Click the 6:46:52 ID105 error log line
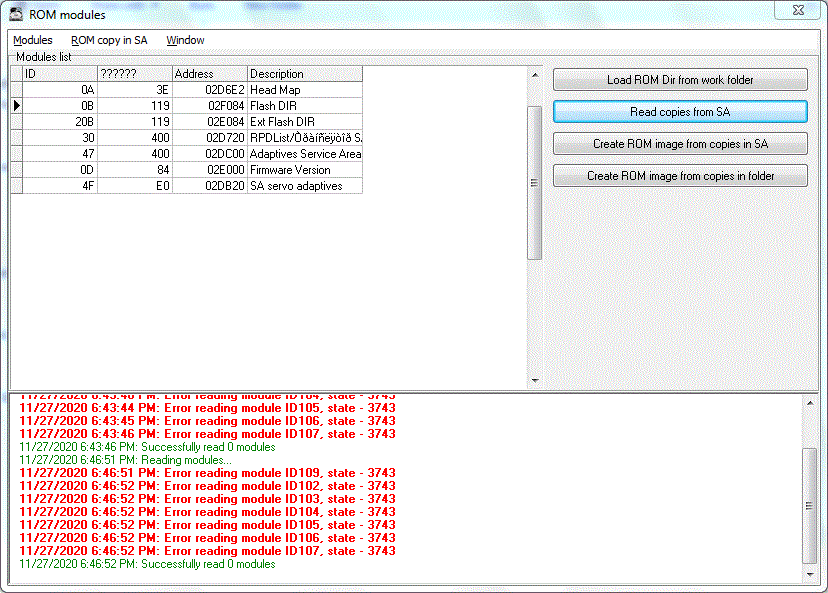Screen dimensions: 828x593 click(208, 525)
